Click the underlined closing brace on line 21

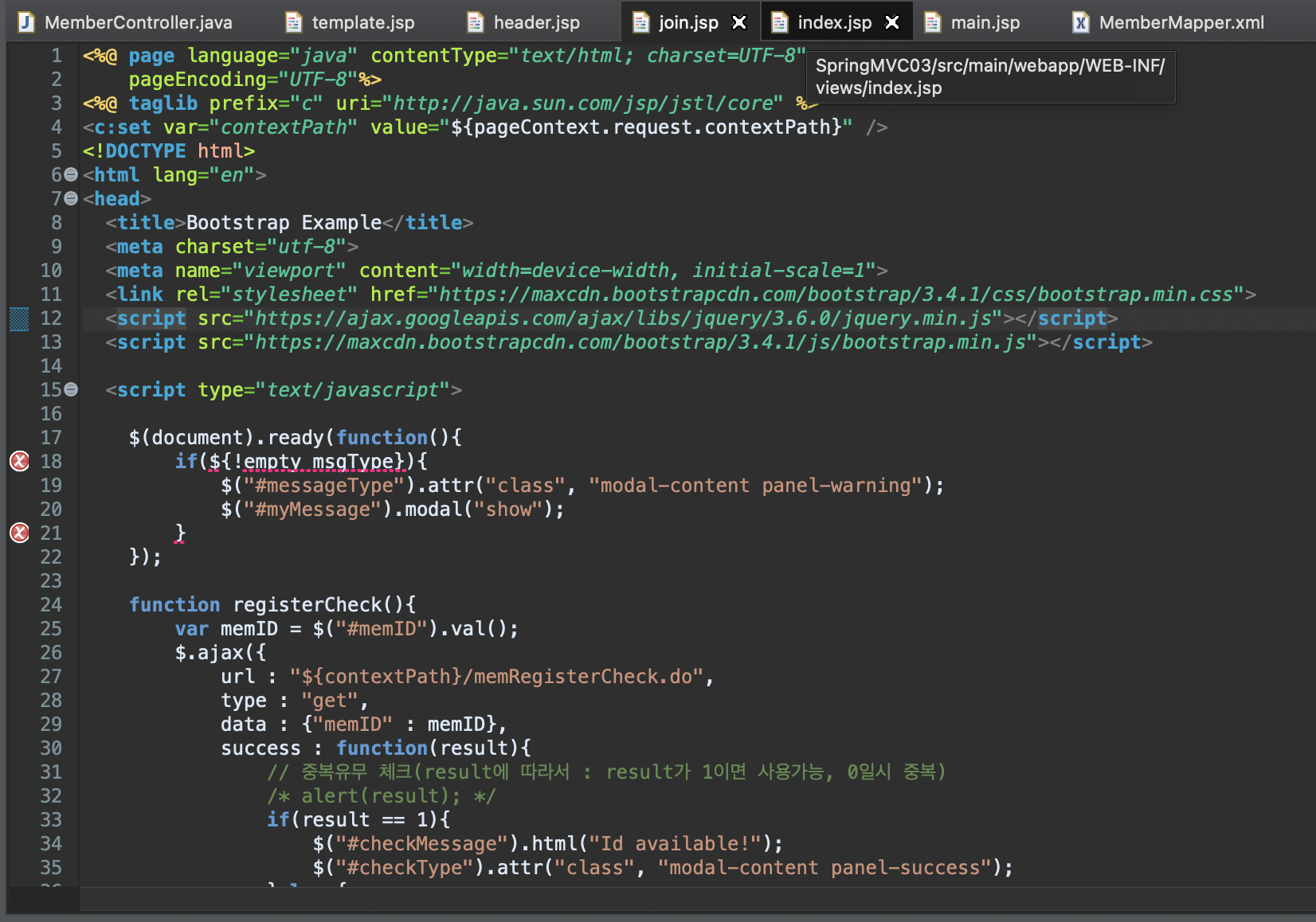coord(180,533)
